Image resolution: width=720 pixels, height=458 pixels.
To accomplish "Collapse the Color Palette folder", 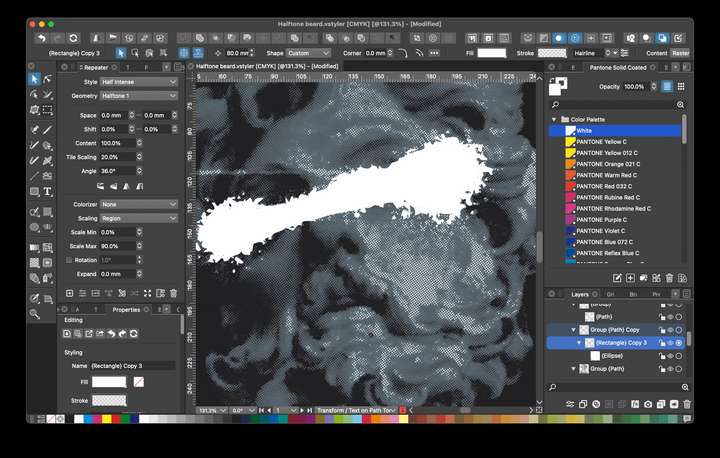I will point(554,119).
